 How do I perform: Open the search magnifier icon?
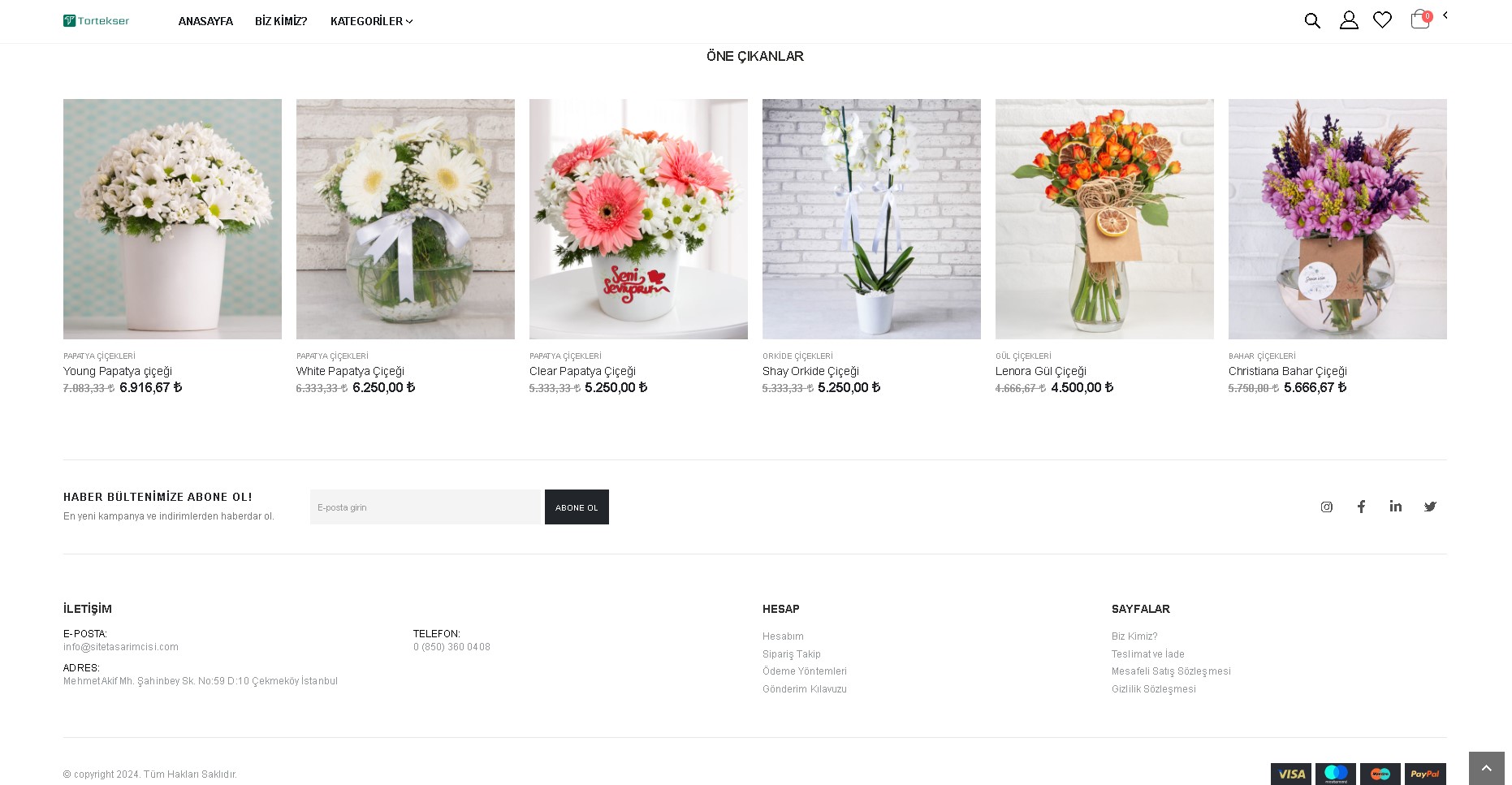(x=1312, y=20)
